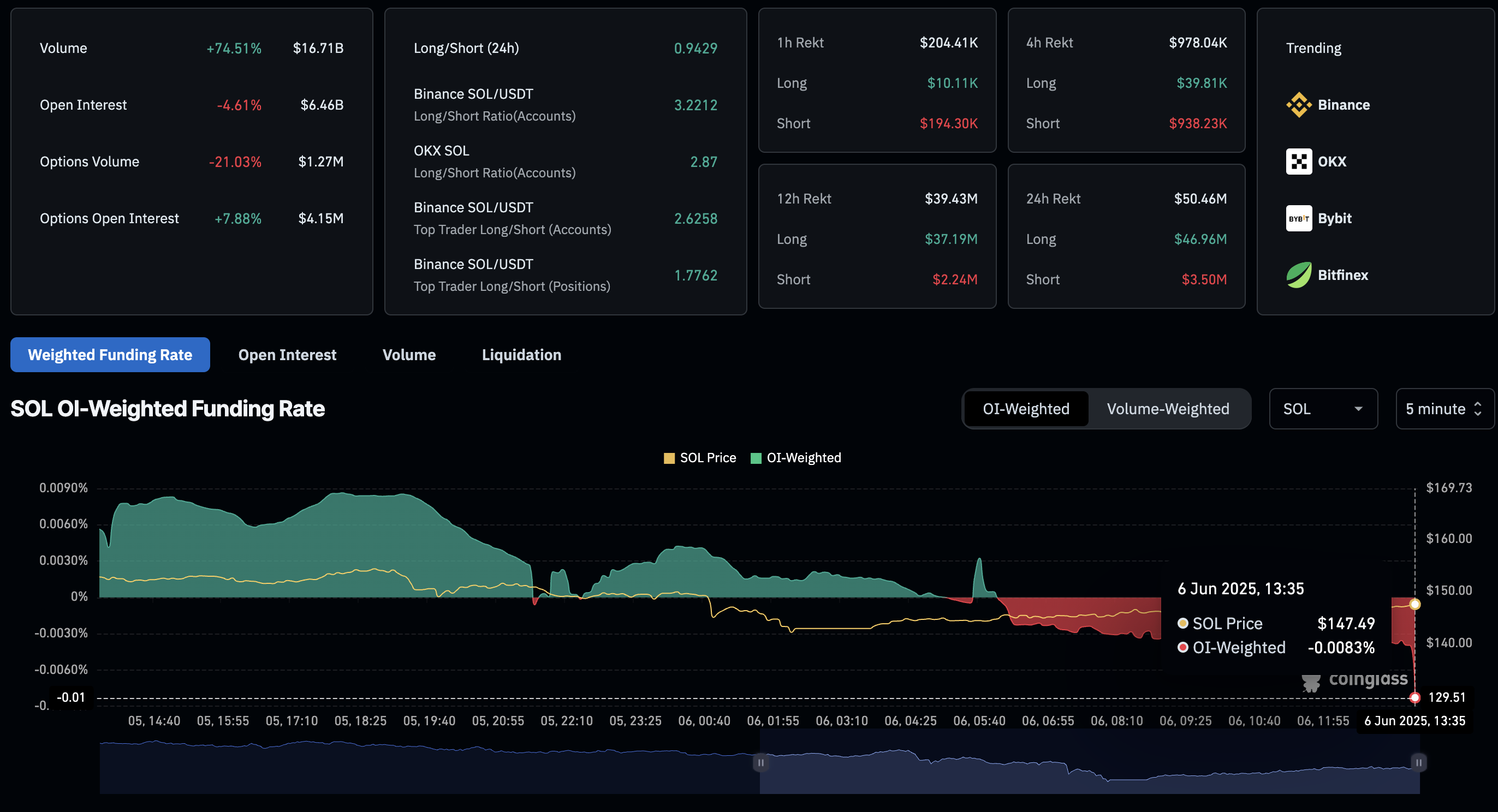Click the right range slider handle
The image size is (1498, 812).
[x=1418, y=762]
